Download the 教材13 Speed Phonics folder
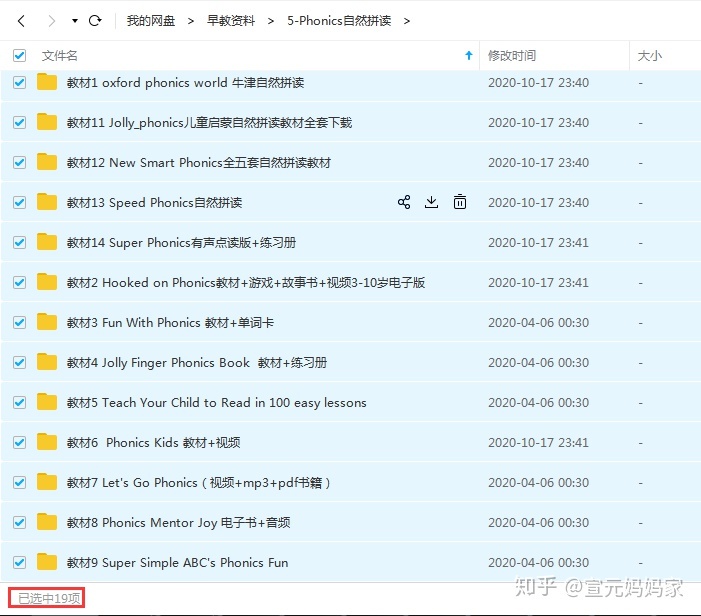 [x=431, y=202]
